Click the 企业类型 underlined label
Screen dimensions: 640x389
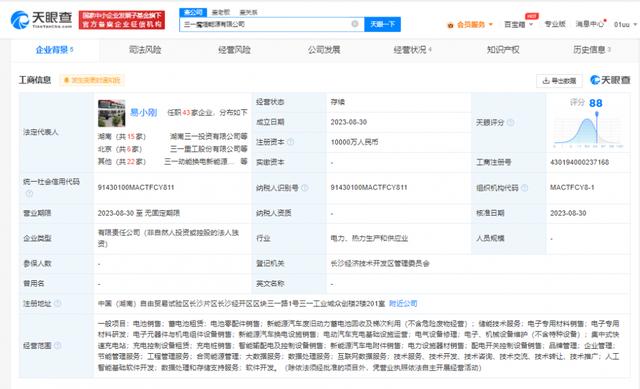(37, 238)
